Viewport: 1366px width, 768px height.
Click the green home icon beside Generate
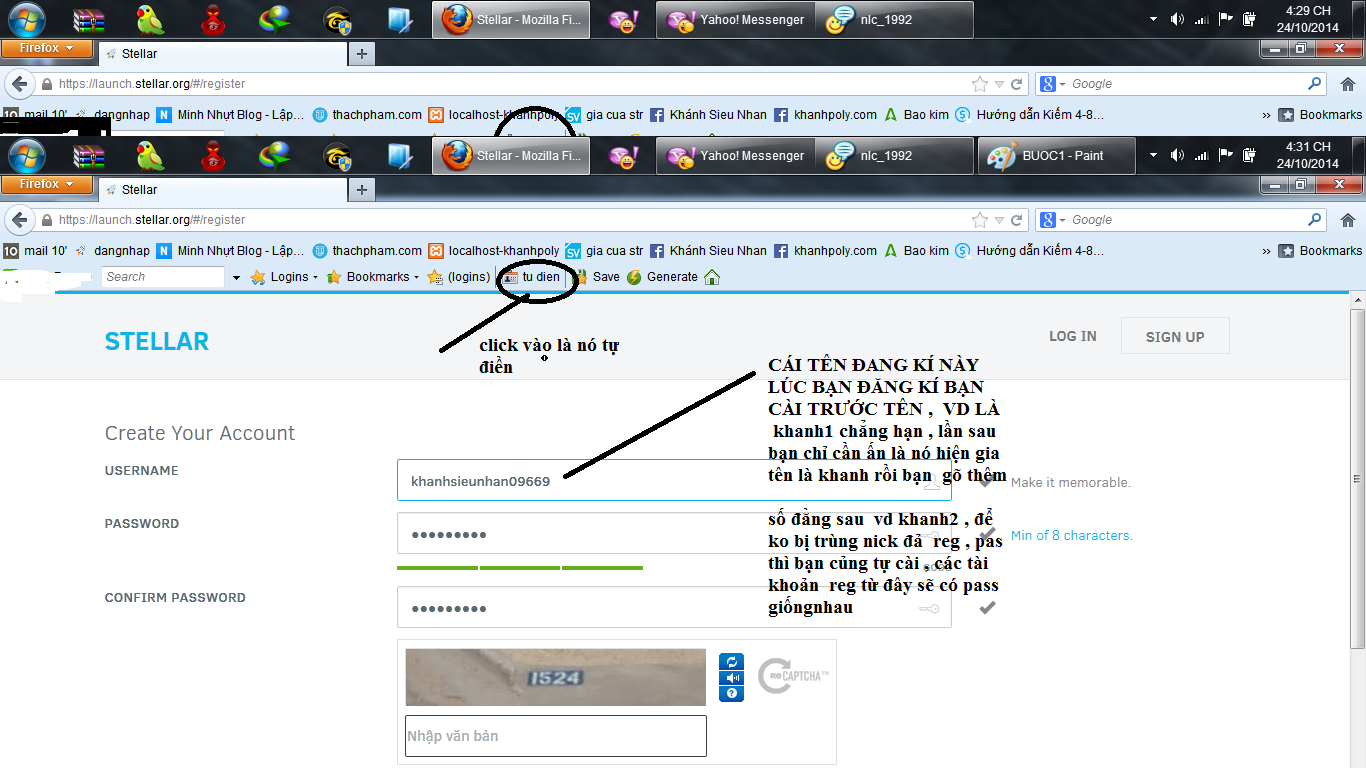(712, 277)
